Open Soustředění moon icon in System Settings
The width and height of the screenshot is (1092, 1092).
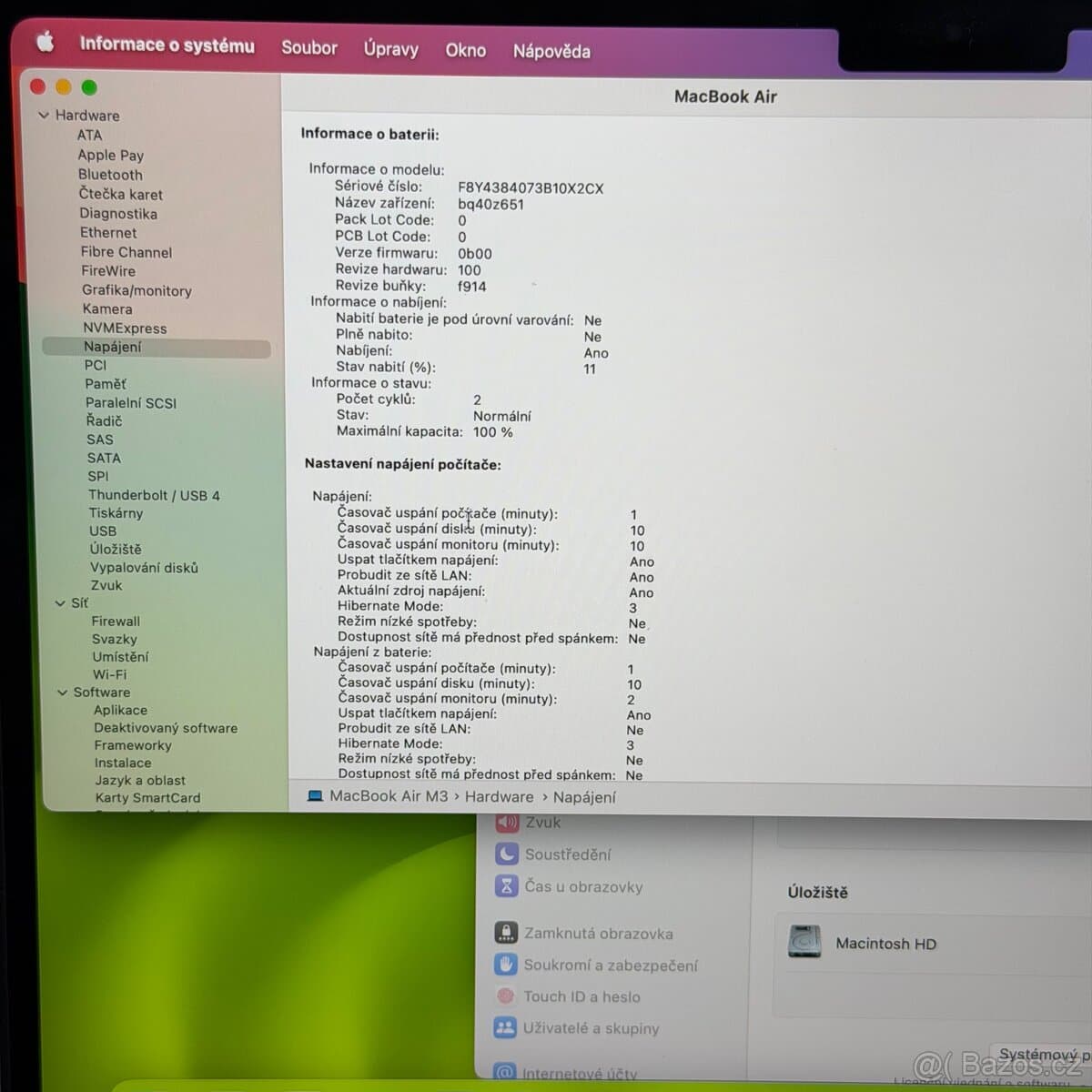point(507,854)
